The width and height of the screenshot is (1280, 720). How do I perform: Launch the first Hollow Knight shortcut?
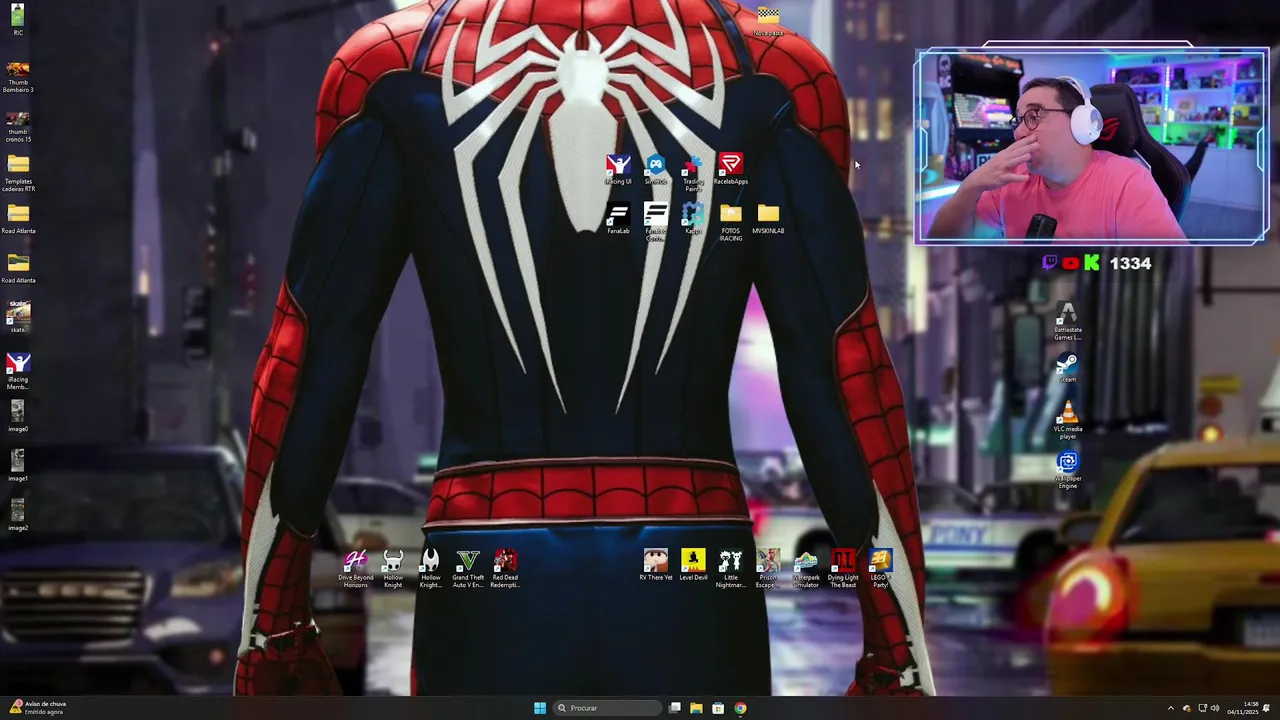(x=393, y=569)
